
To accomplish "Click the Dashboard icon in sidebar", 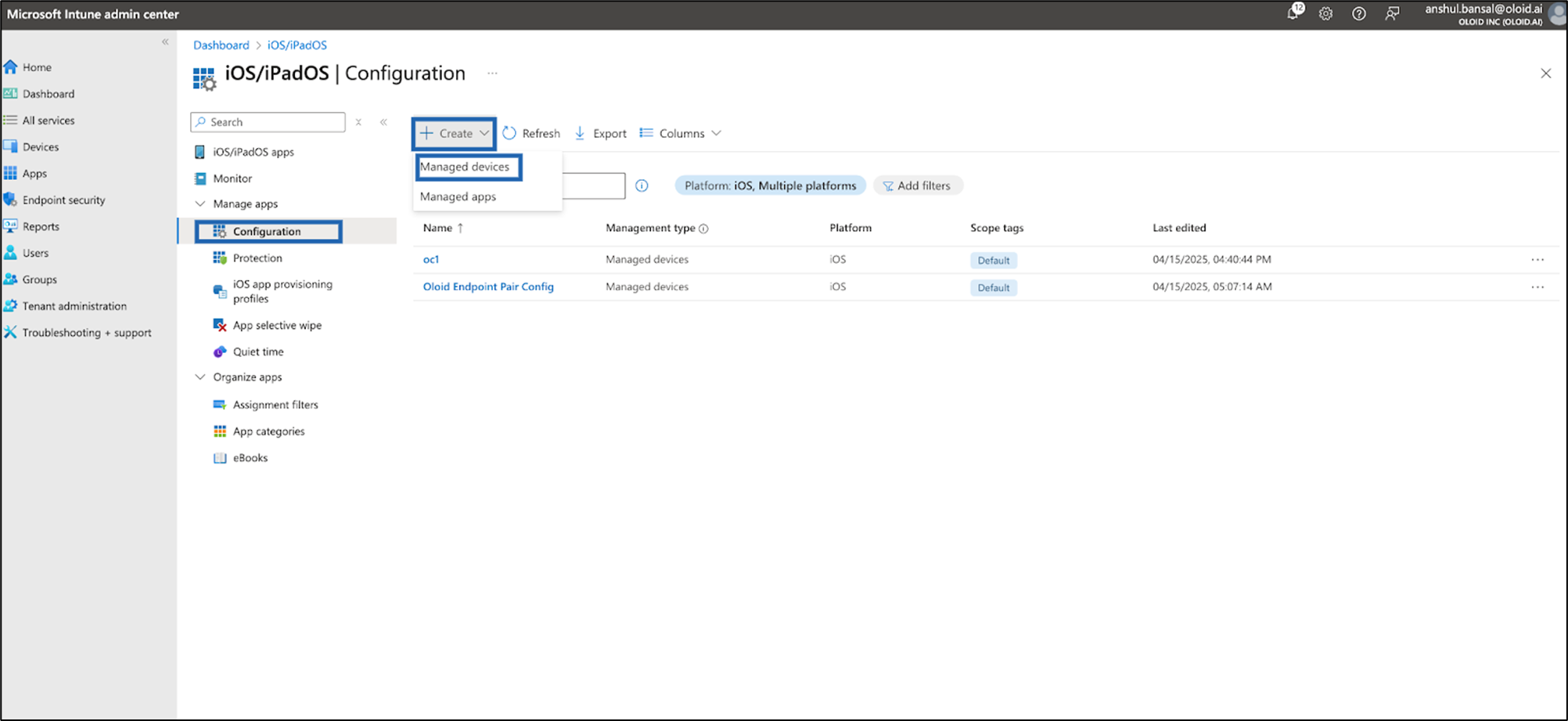I will tap(10, 93).
